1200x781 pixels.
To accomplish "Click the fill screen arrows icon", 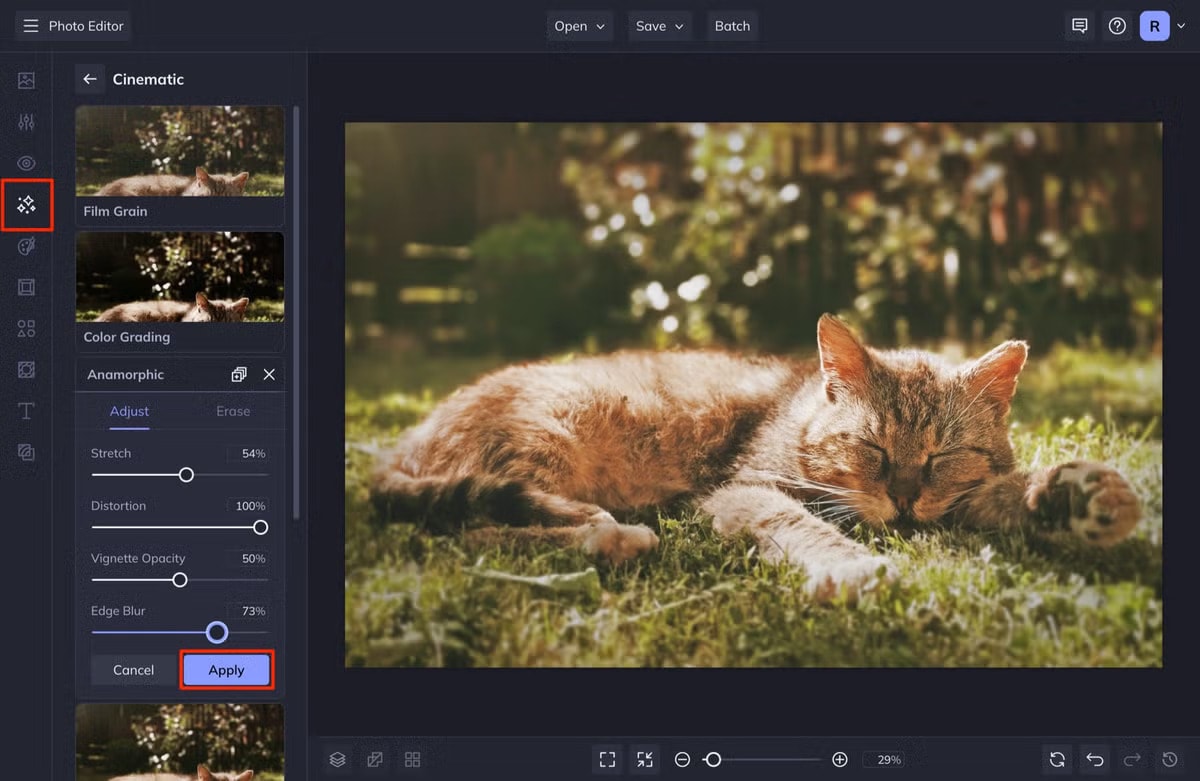I will [x=645, y=760].
